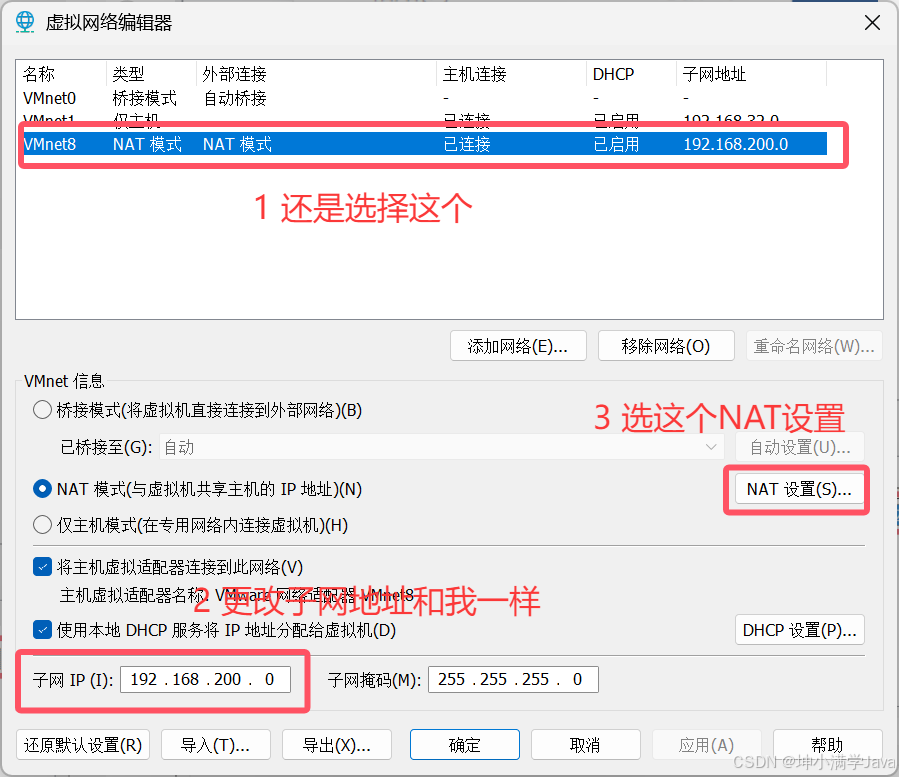The height and width of the screenshot is (777, 899).
Task: Click the 子网 IP input field
Action: (x=205, y=680)
